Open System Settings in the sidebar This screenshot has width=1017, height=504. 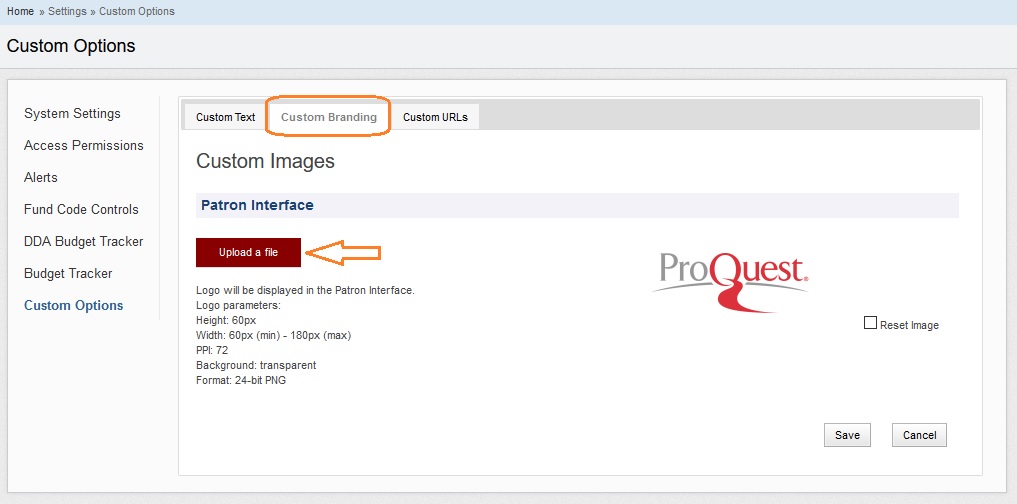click(x=72, y=113)
